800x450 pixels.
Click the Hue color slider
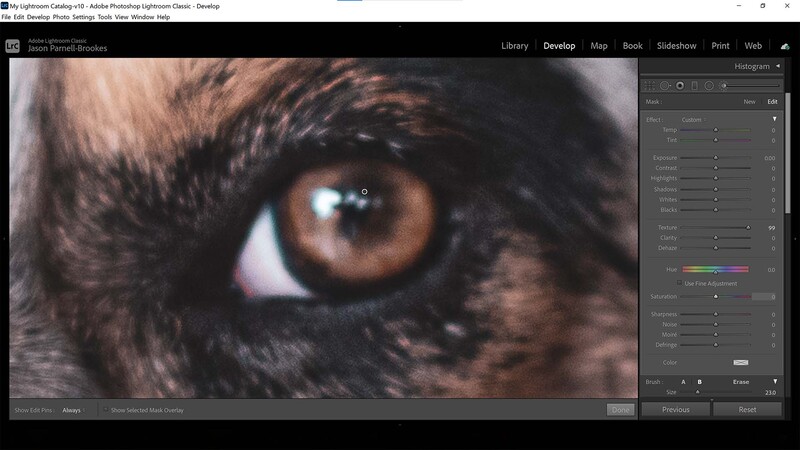tap(715, 269)
